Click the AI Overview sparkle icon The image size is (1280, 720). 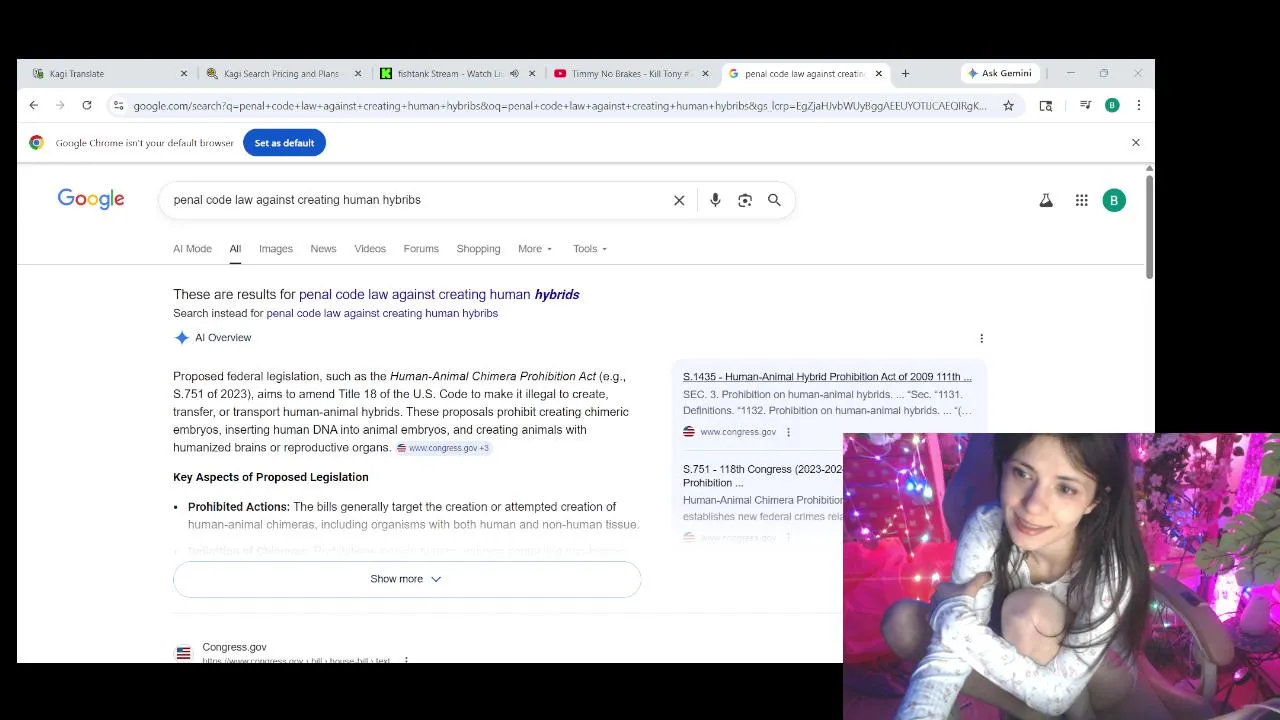(181, 338)
